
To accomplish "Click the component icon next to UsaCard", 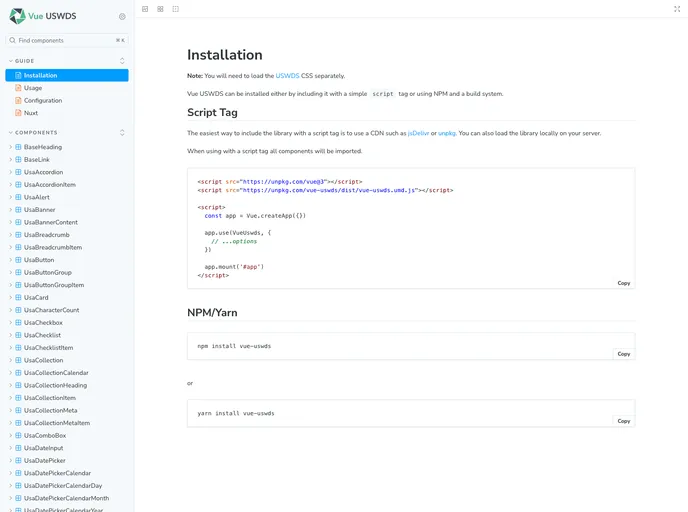I will 18,298.
